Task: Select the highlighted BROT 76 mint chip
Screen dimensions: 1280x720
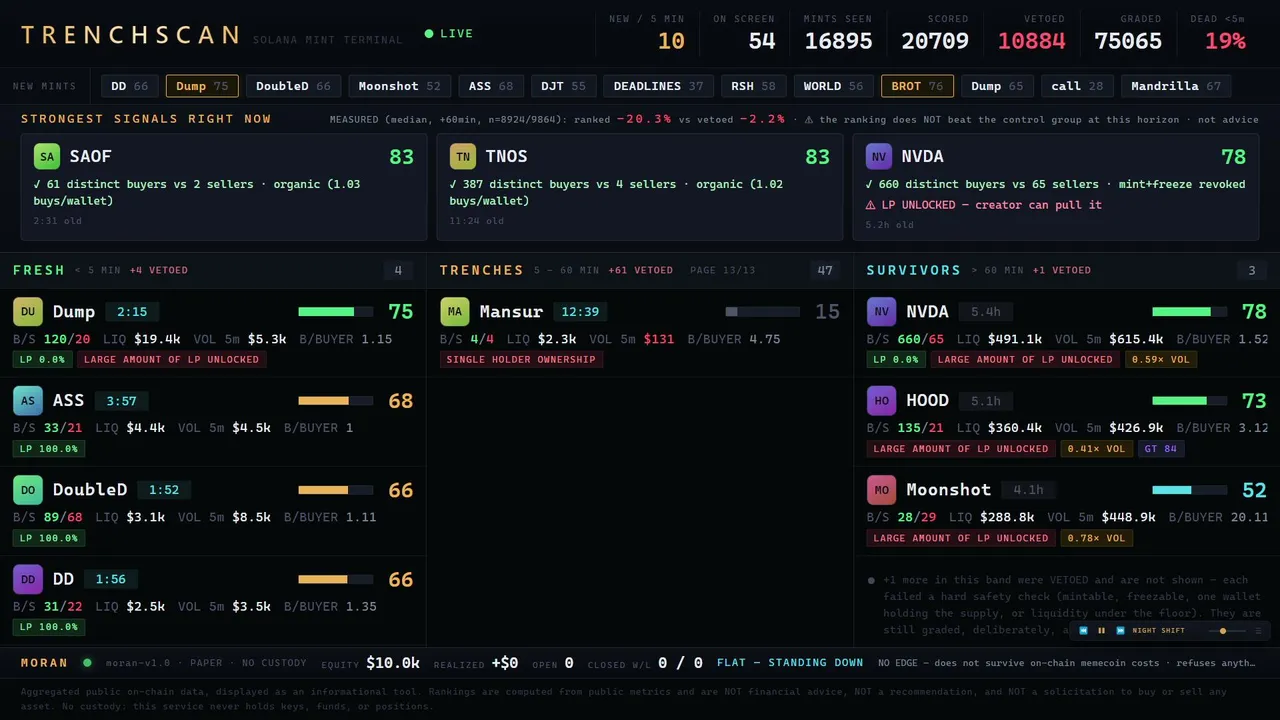Action: pyautogui.click(x=917, y=86)
